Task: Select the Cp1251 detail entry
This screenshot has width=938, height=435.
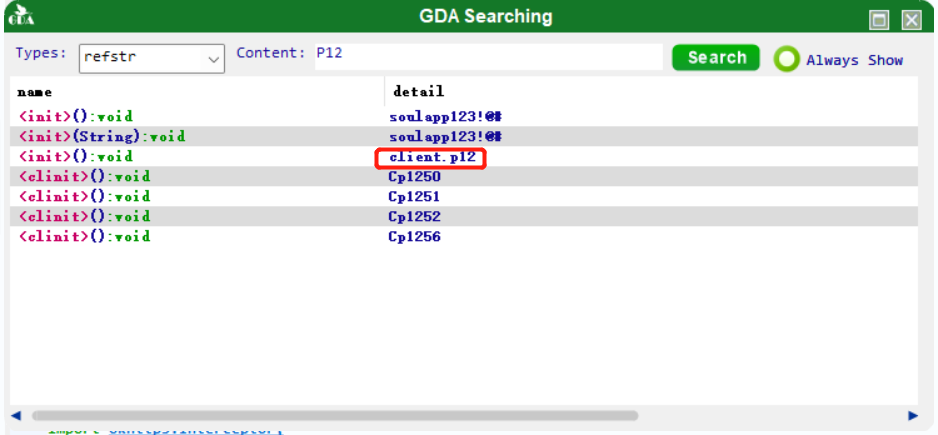Action: pos(415,196)
